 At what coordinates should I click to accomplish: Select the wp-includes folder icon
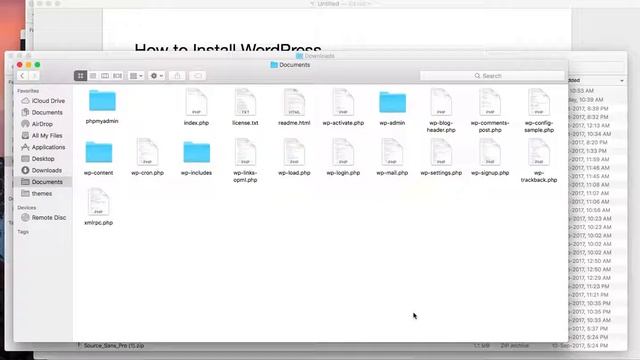pos(196,152)
